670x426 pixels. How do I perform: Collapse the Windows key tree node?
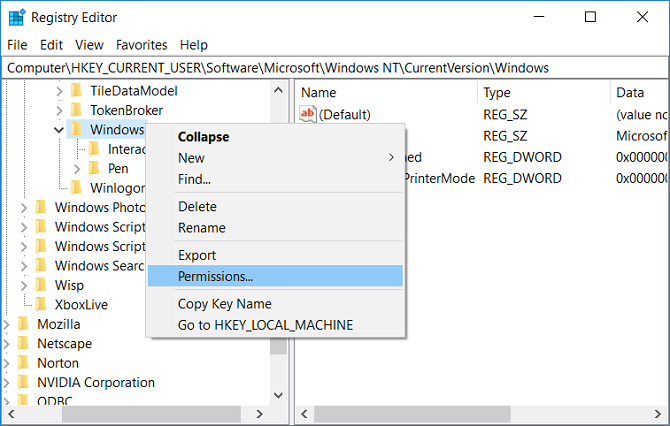(x=60, y=130)
